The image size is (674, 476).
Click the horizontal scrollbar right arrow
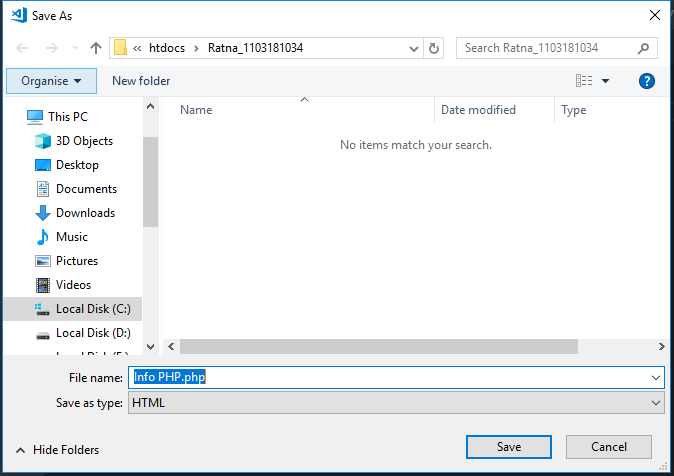(661, 347)
